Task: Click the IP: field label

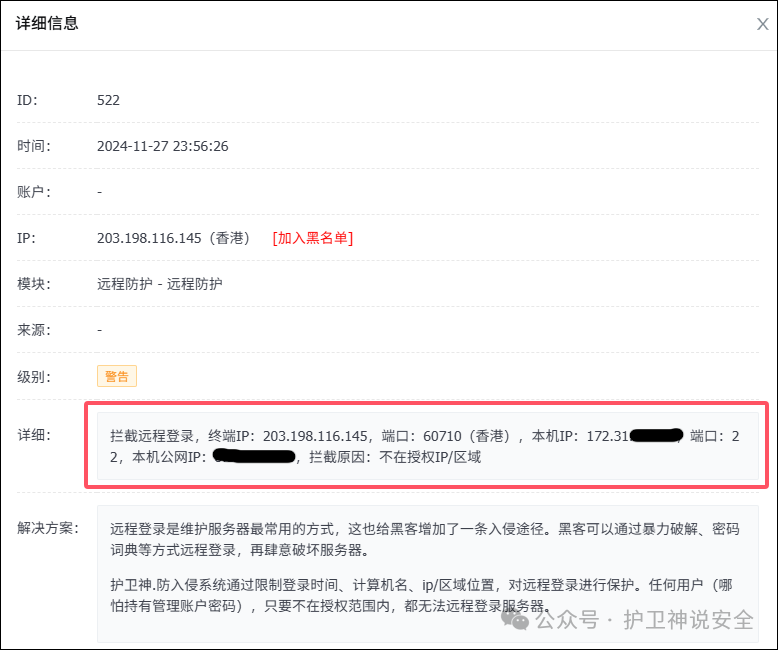Action: [26, 238]
